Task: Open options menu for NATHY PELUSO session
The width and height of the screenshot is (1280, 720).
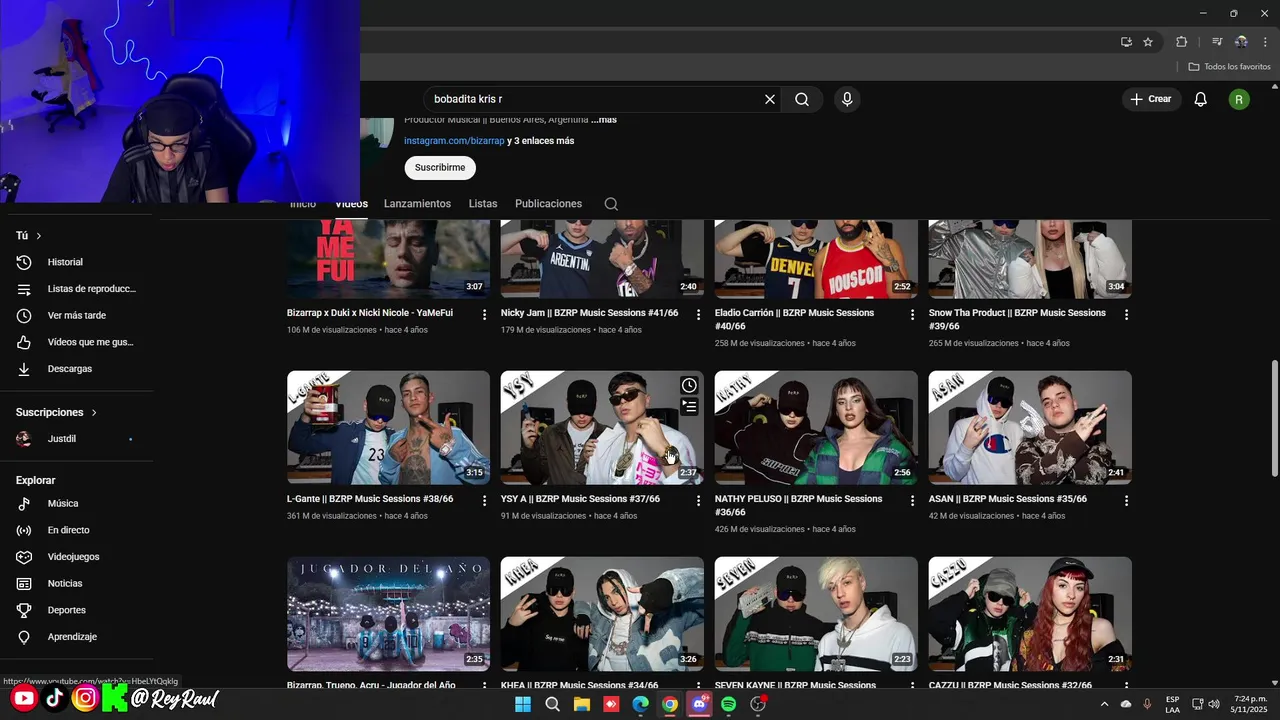Action: pyautogui.click(x=912, y=501)
